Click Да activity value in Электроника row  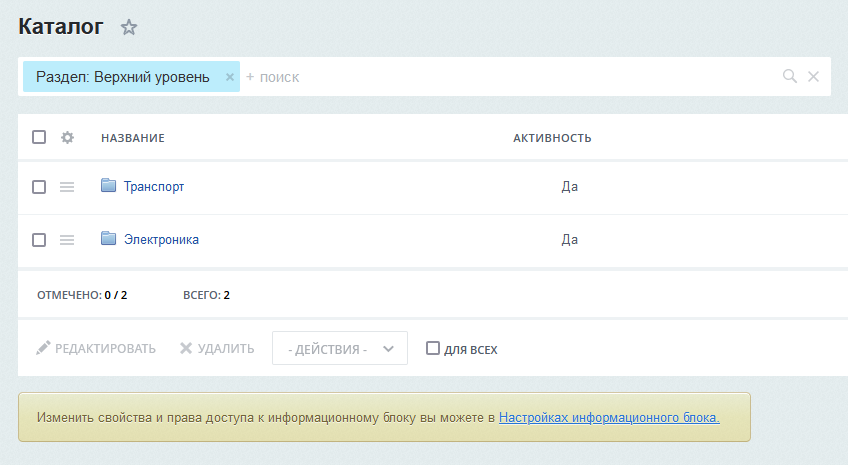569,240
